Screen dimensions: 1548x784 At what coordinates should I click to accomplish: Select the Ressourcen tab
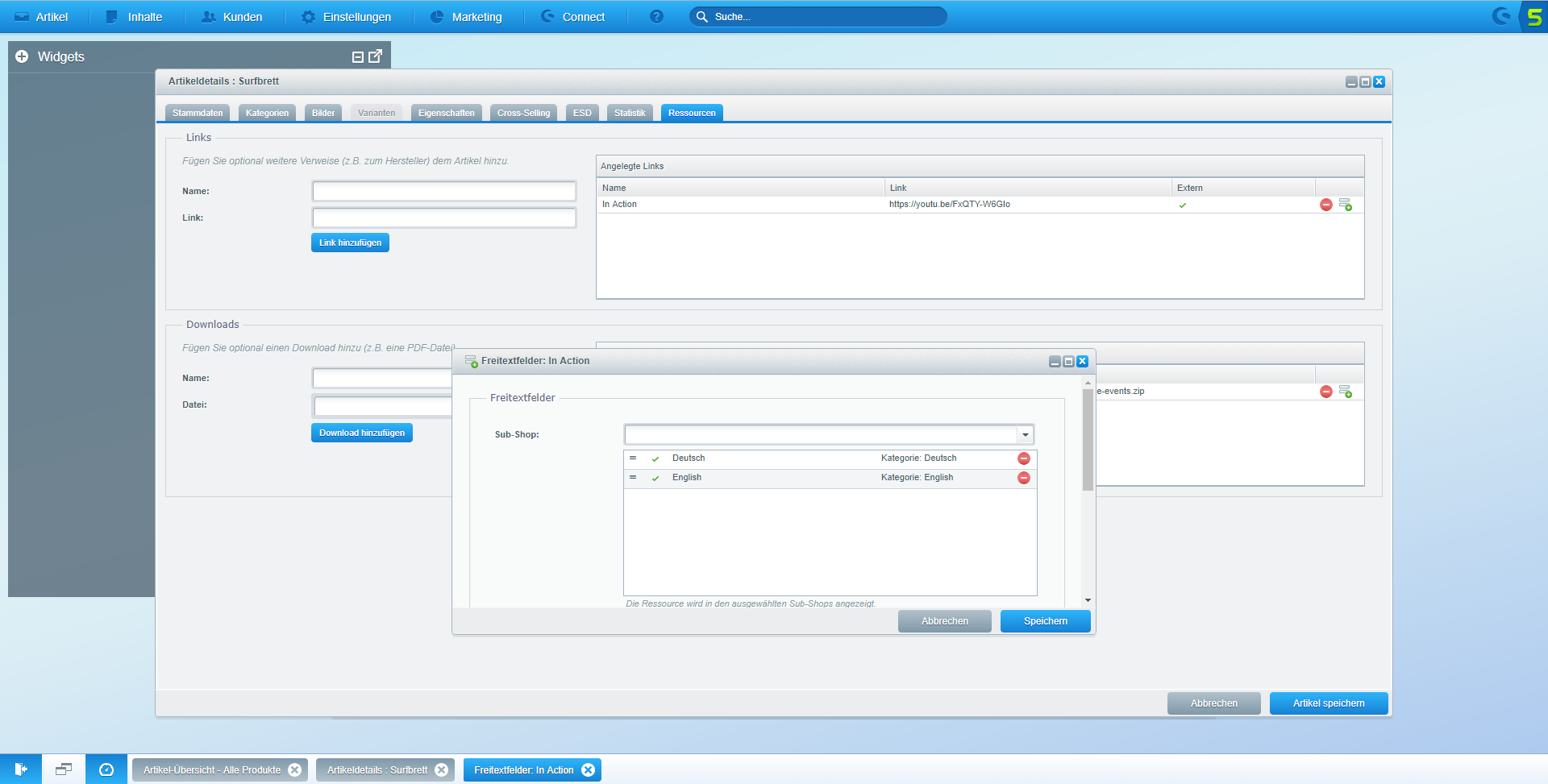(x=692, y=113)
